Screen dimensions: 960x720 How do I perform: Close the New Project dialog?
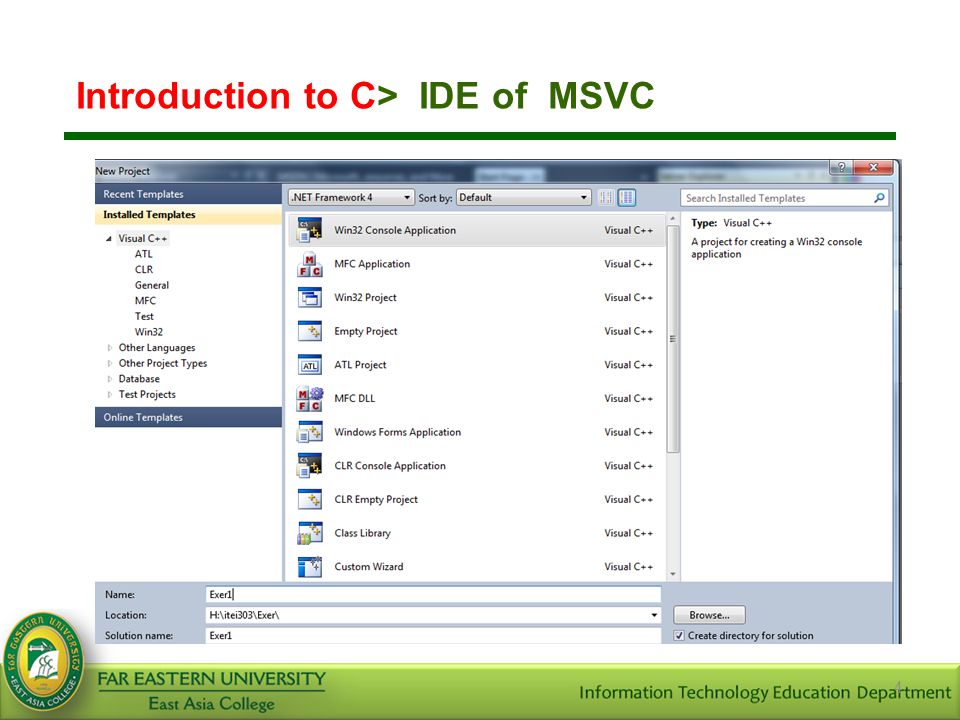(x=873, y=167)
